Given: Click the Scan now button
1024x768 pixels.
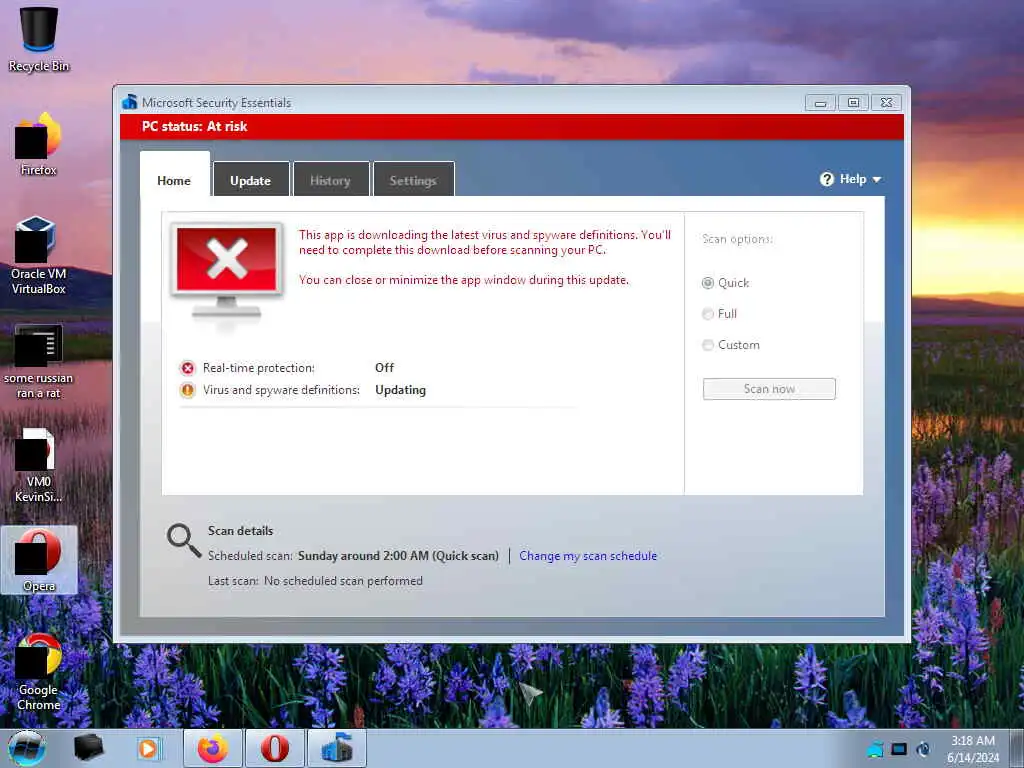Looking at the screenshot, I should [x=769, y=389].
